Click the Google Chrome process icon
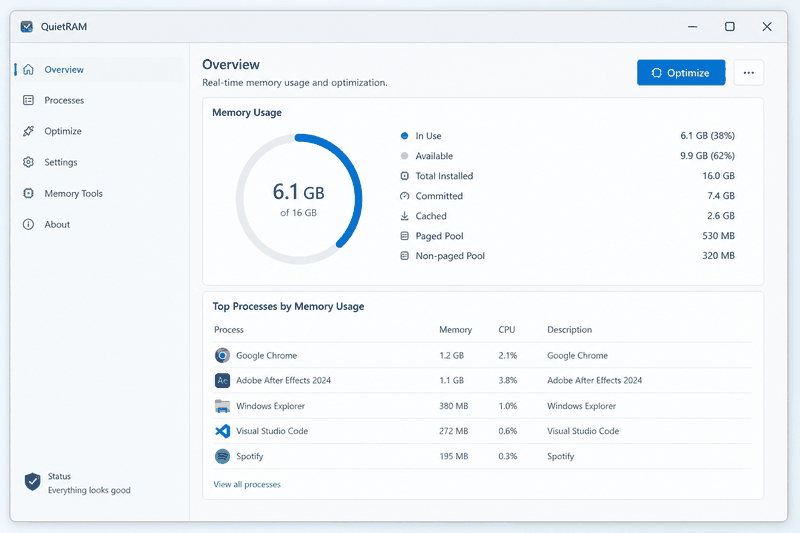Viewport: 800px width, 533px height. pyautogui.click(x=222, y=355)
